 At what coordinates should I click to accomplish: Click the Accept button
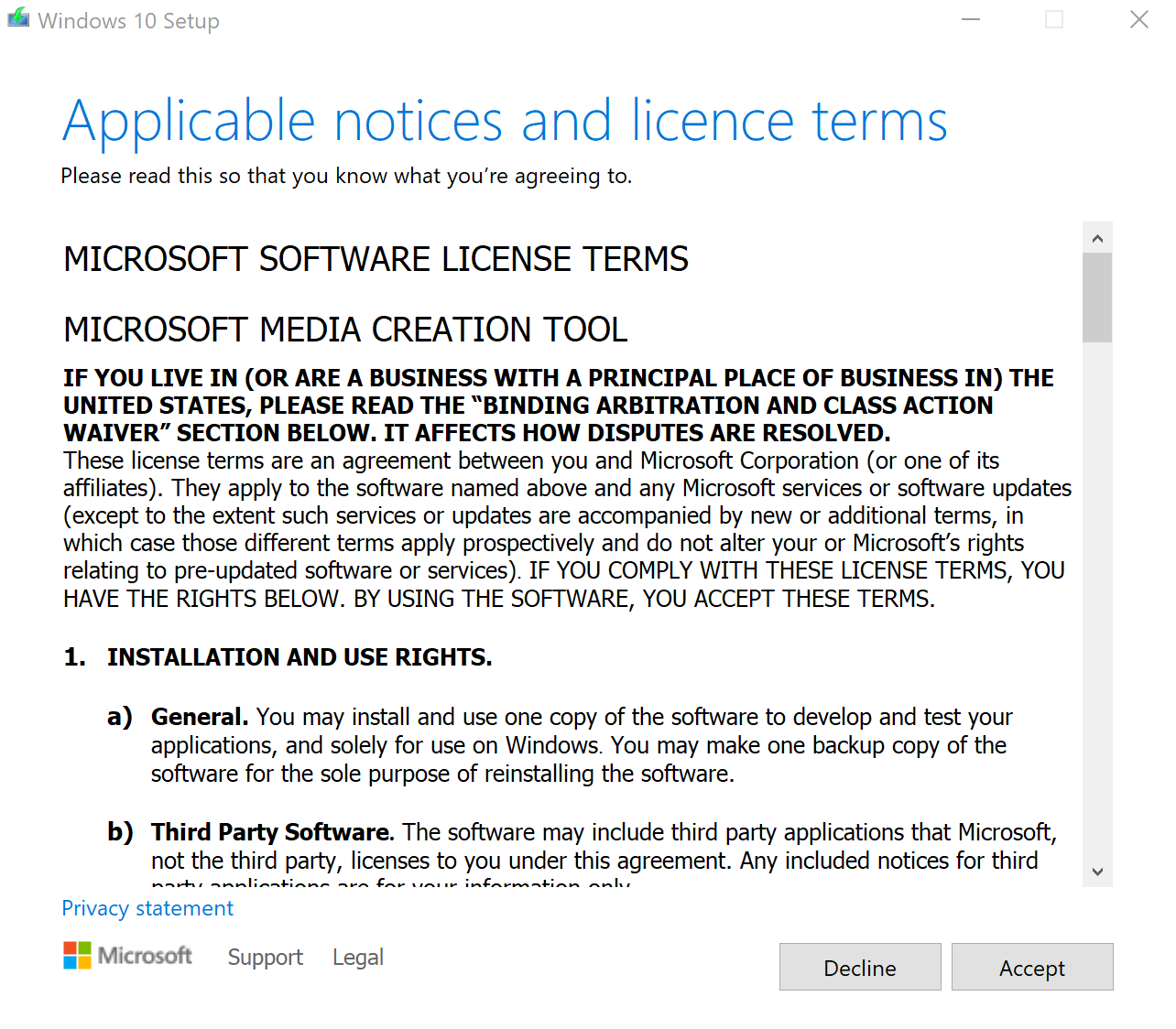[1032, 967]
